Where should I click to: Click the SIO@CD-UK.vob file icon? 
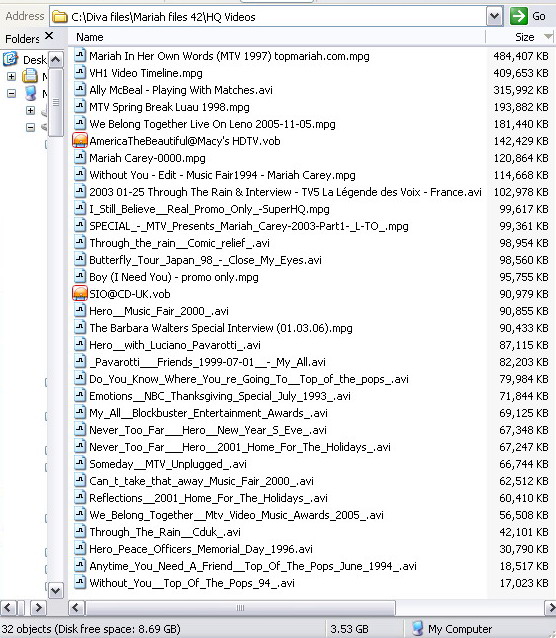coord(80,294)
